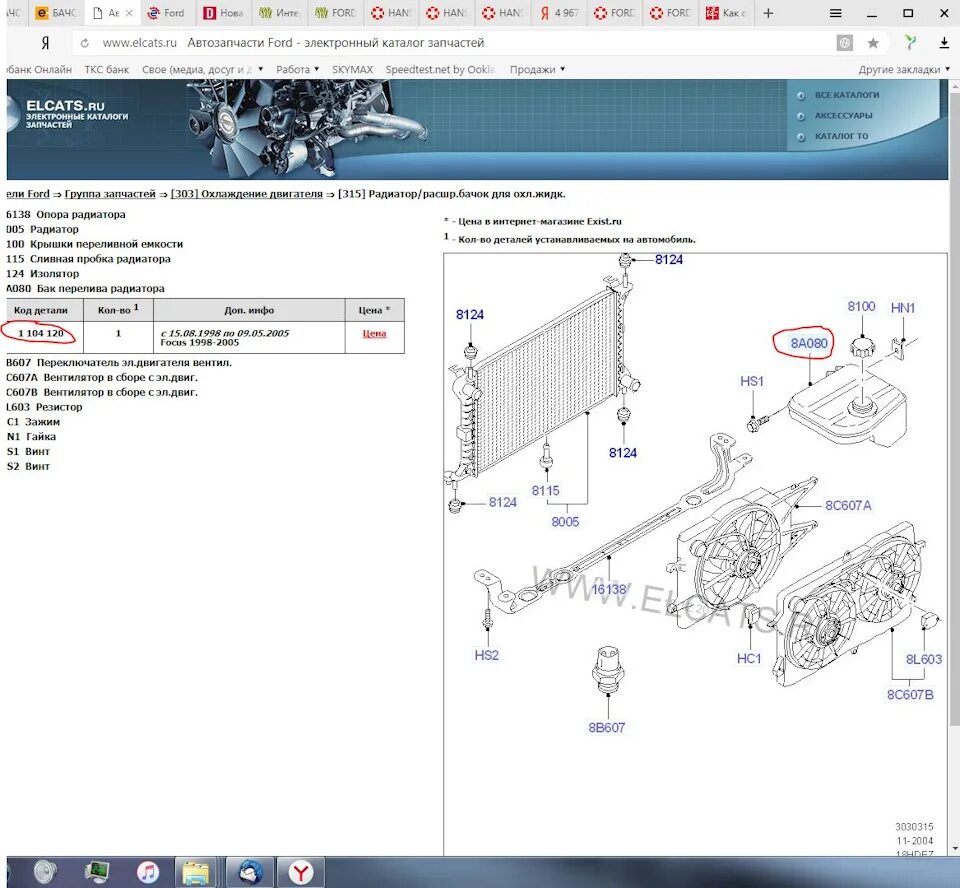This screenshot has width=960, height=888.
Task: Select 'Переключатель эл.двигателя вентил.' row
Action: pos(119,363)
